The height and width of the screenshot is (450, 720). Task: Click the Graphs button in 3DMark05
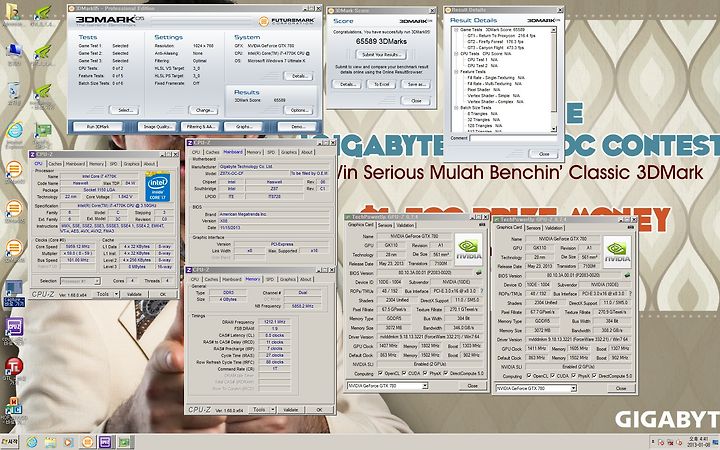click(x=243, y=127)
